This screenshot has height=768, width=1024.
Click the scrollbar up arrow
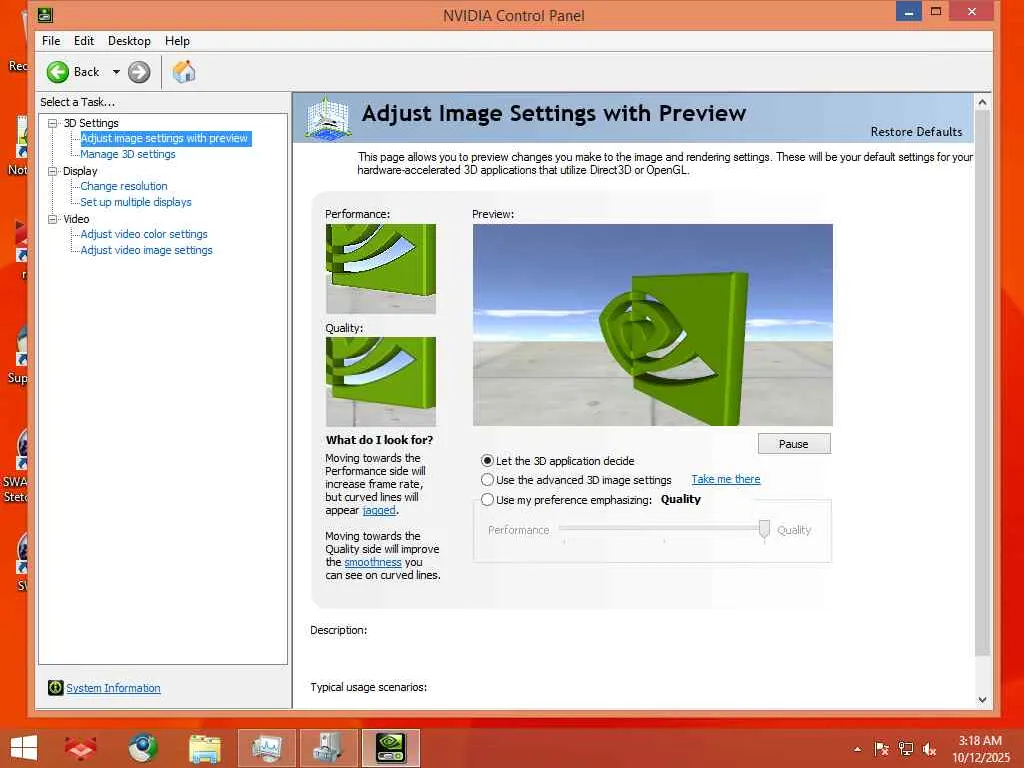point(982,103)
